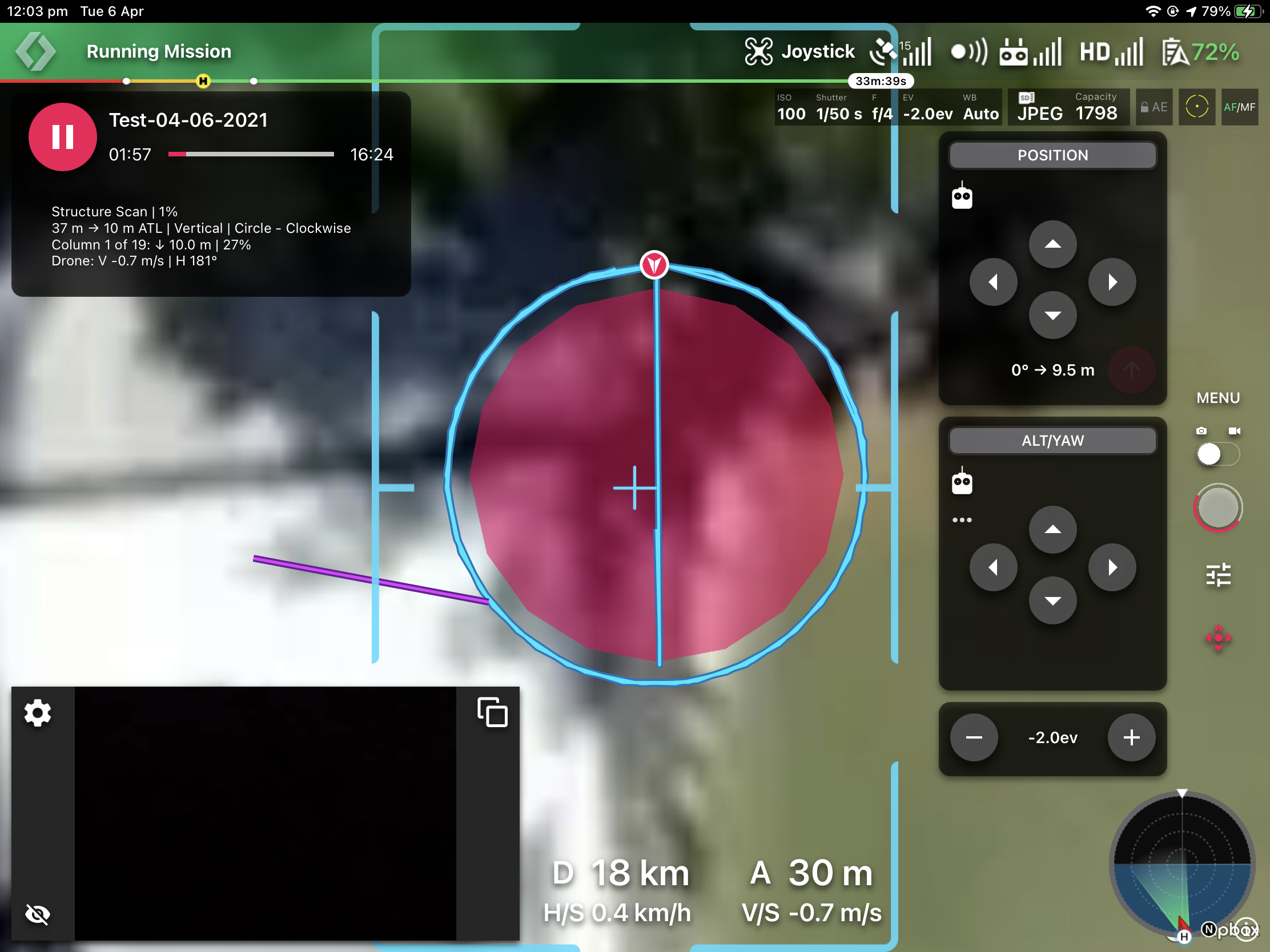Open the ALT/YAW control mode selector

coord(1052,441)
